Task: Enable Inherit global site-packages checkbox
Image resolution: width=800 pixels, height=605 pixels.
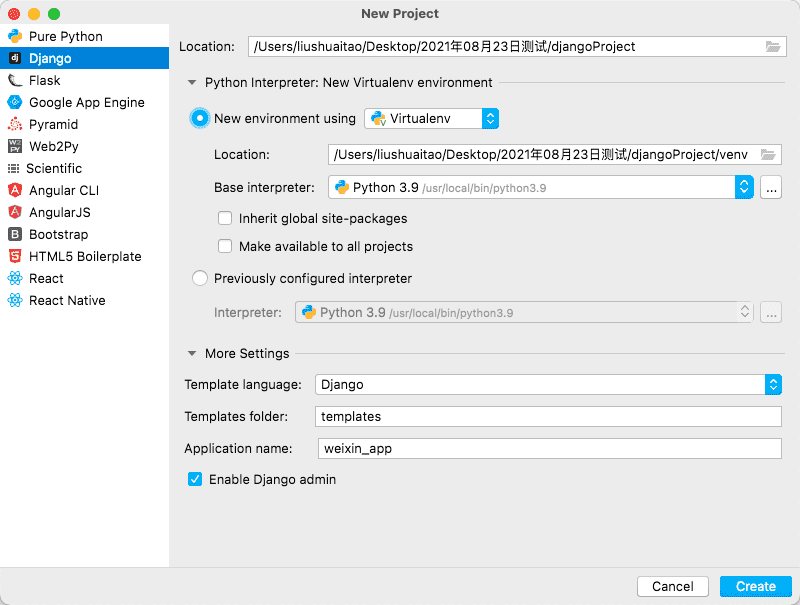Action: 225,218
